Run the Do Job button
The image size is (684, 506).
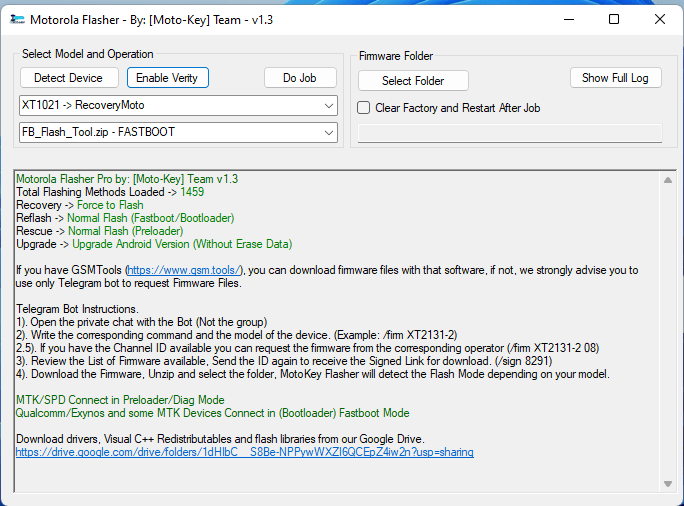300,78
